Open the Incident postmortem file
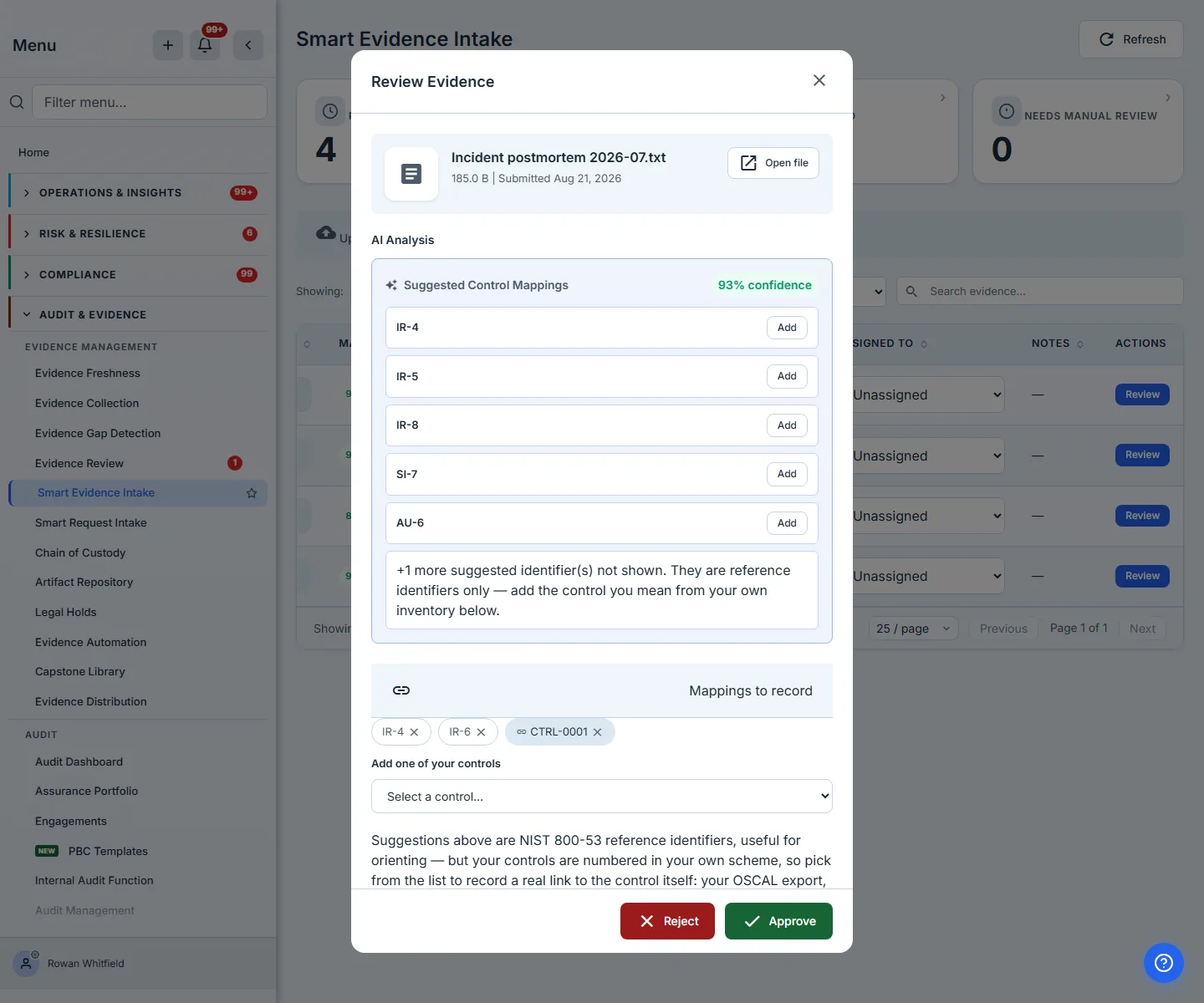Viewport: 1204px width, 1003px height. [x=773, y=163]
